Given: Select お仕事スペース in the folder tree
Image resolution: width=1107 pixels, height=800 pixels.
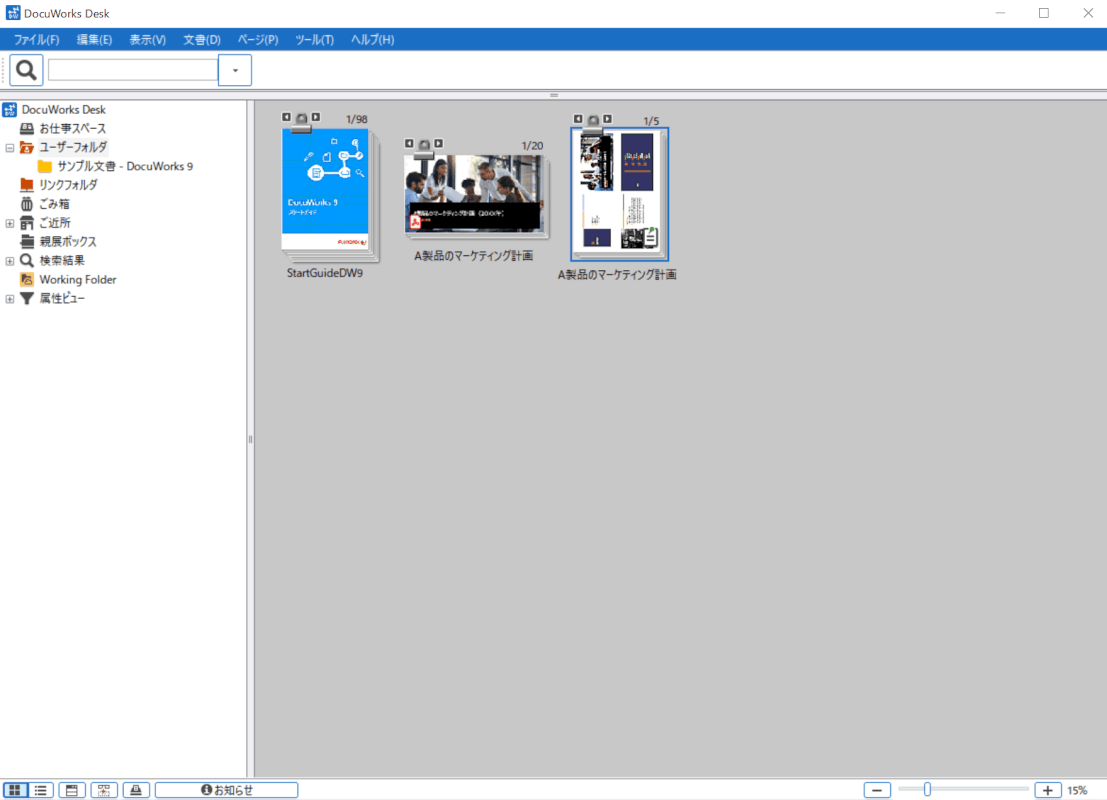Looking at the screenshot, I should point(72,128).
